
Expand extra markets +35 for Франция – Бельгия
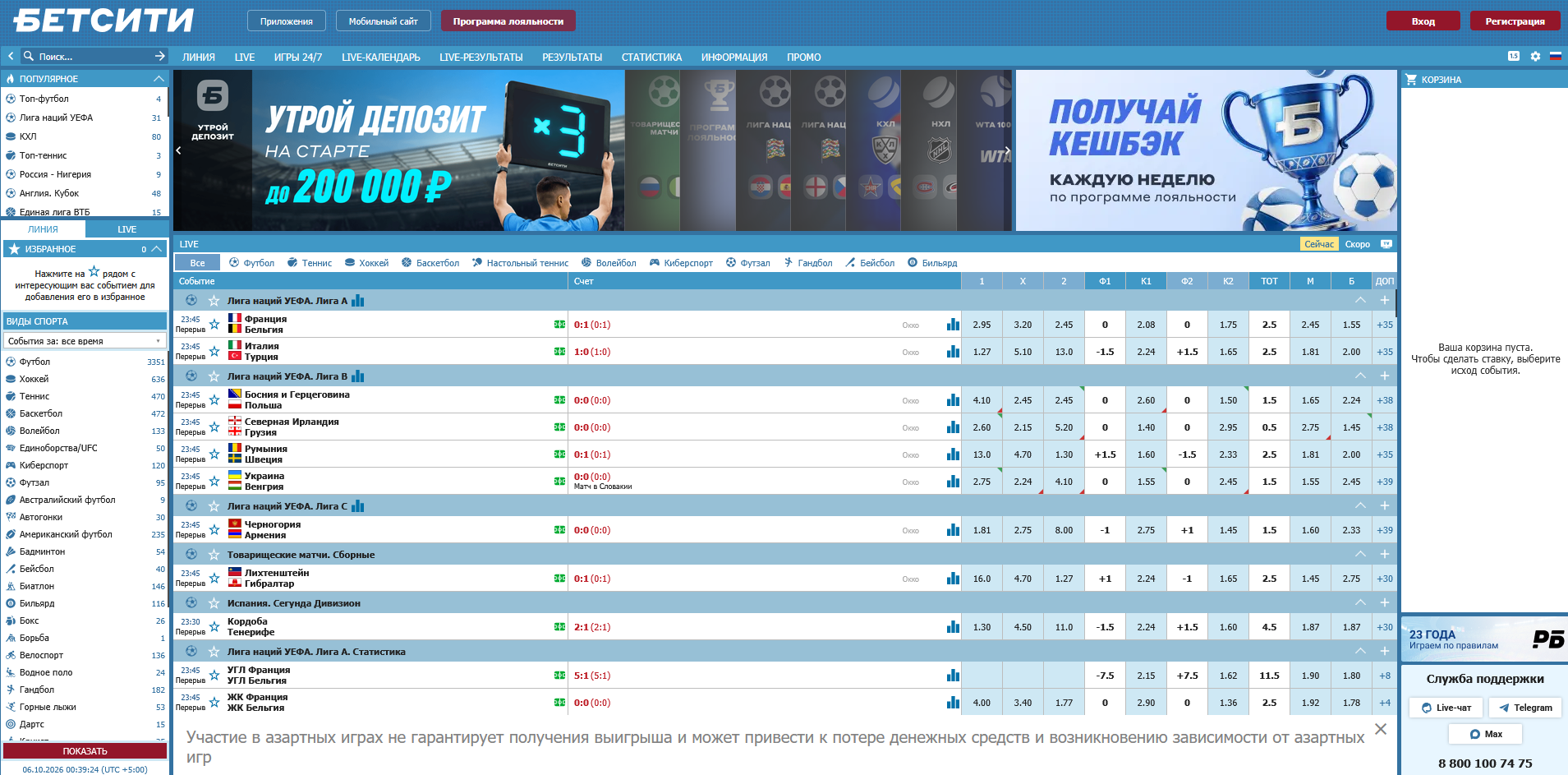click(x=1385, y=325)
